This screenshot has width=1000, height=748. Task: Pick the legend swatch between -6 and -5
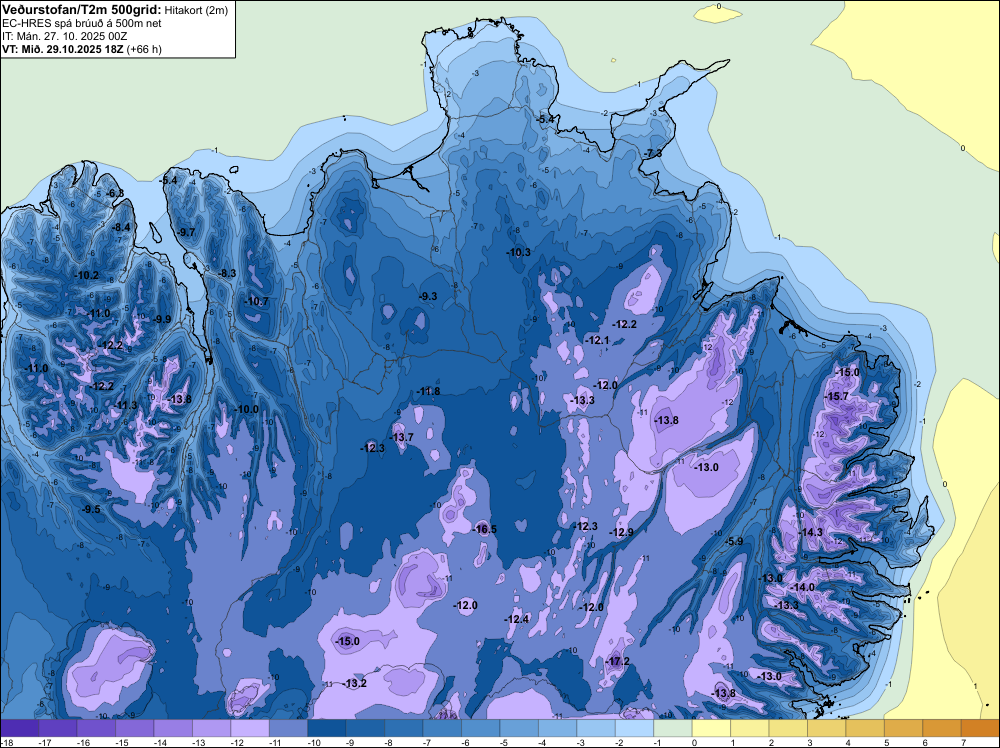(x=481, y=728)
